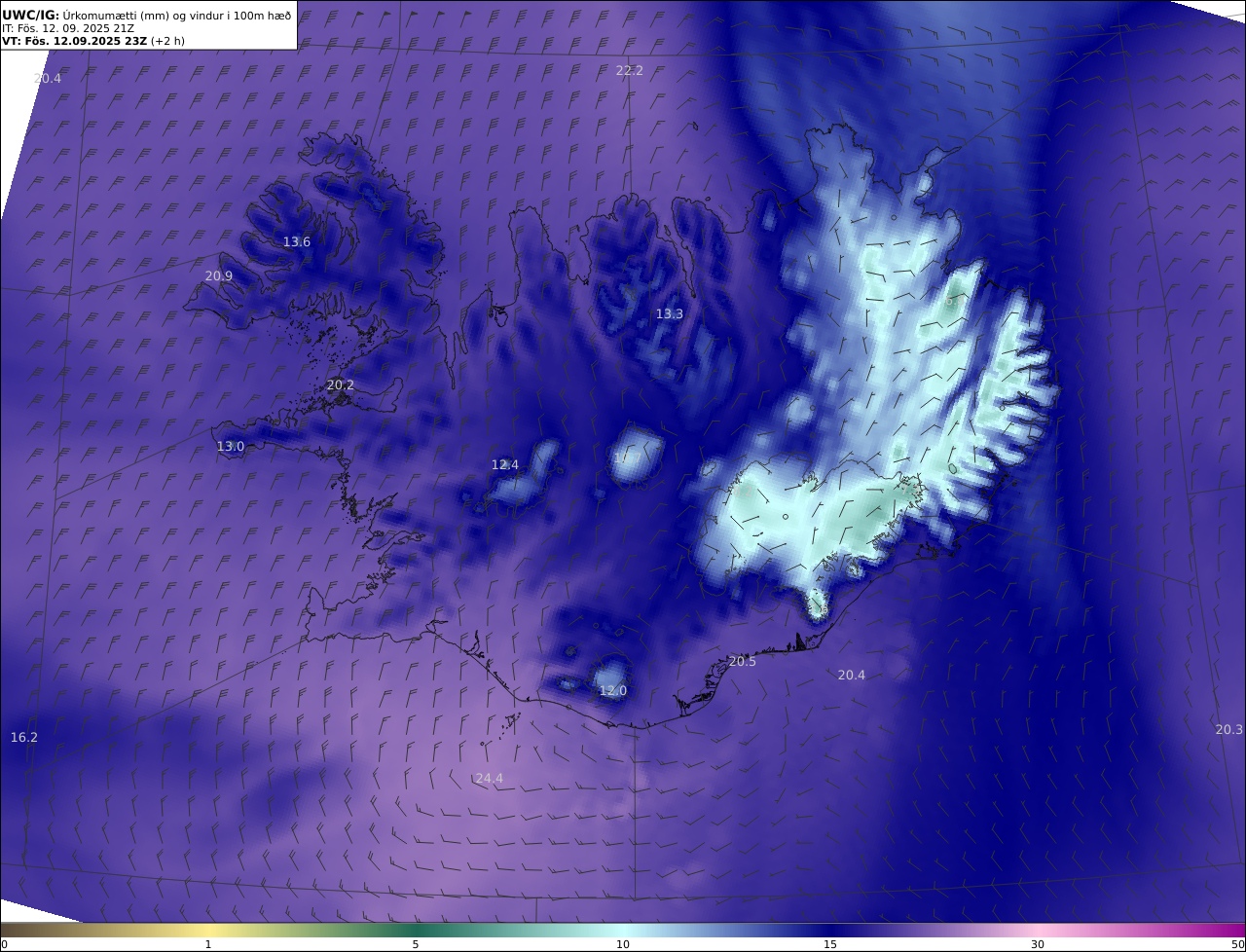Click the map value label 22.2
This screenshot has height=952, width=1246.
coord(630,71)
